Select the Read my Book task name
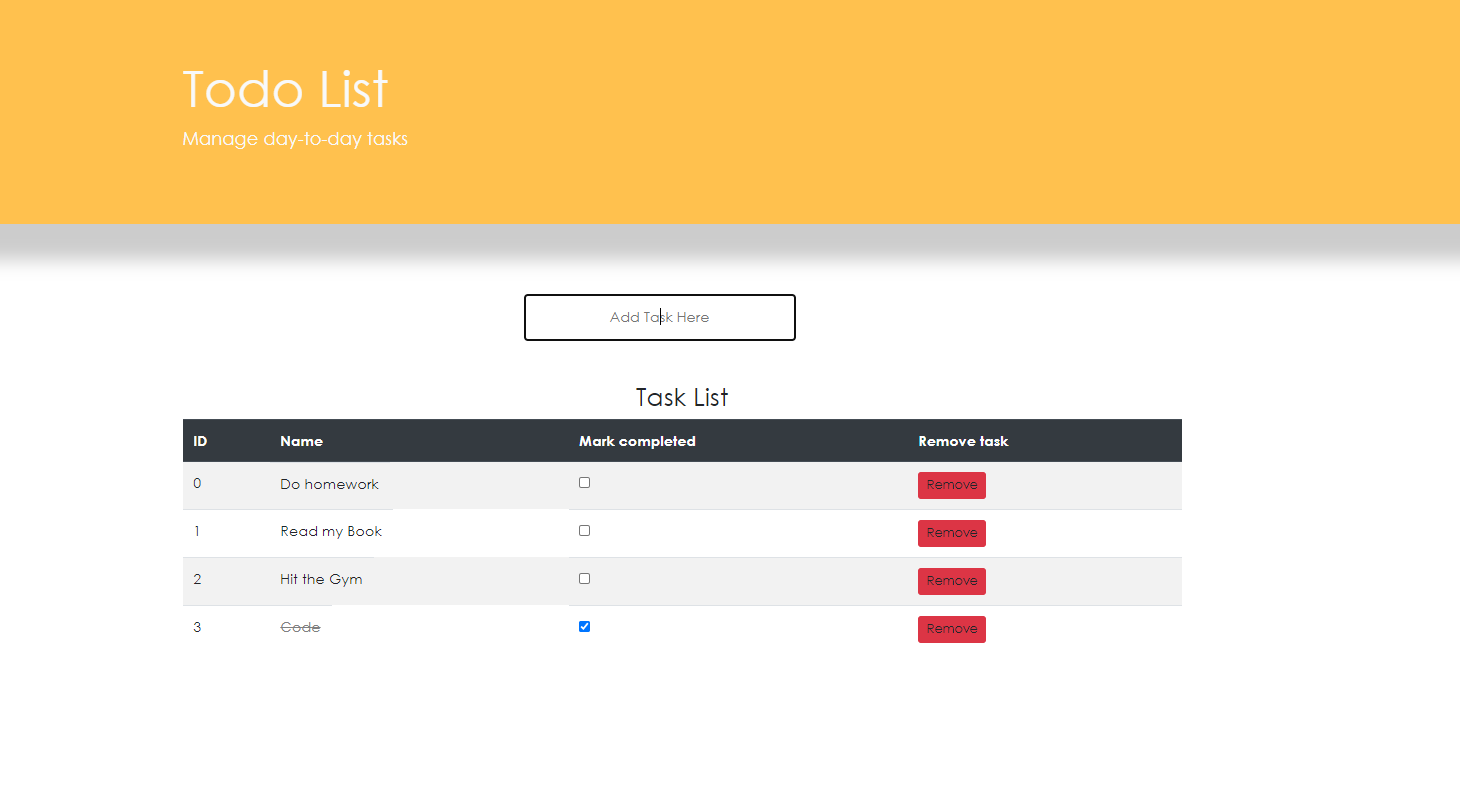 click(331, 531)
